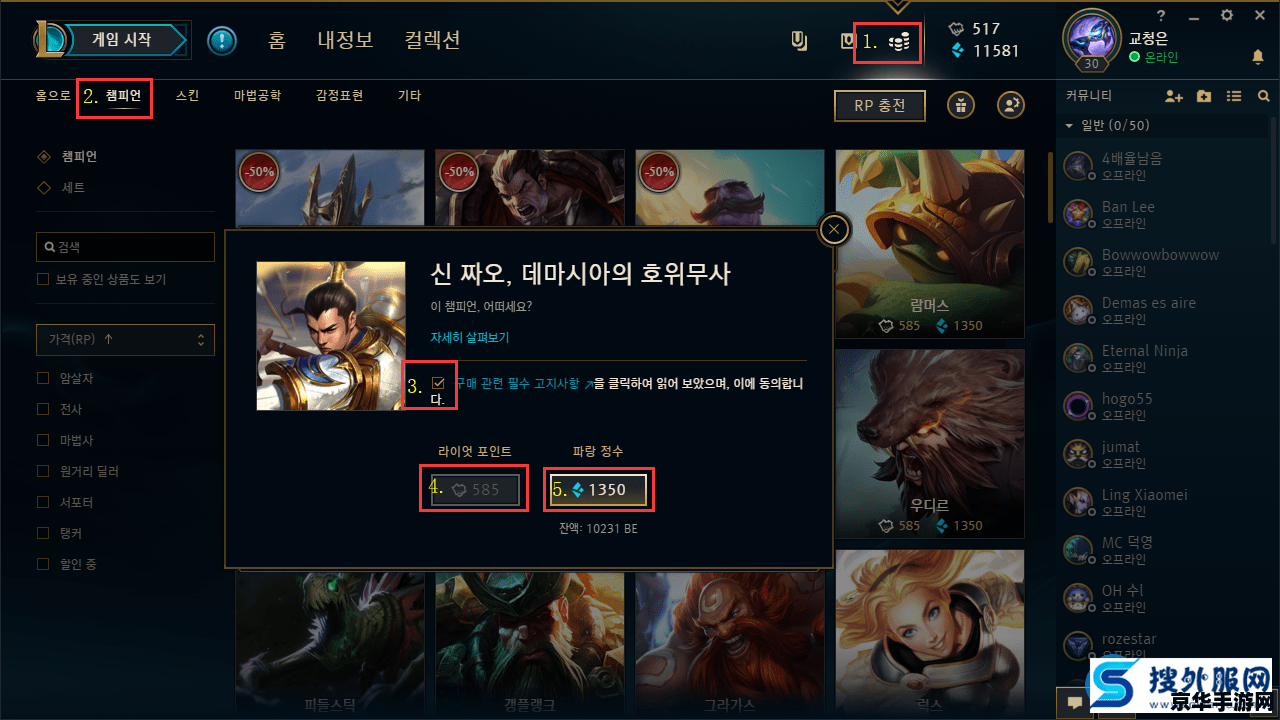Open the store coins icon
1280x720 pixels.
[900, 42]
